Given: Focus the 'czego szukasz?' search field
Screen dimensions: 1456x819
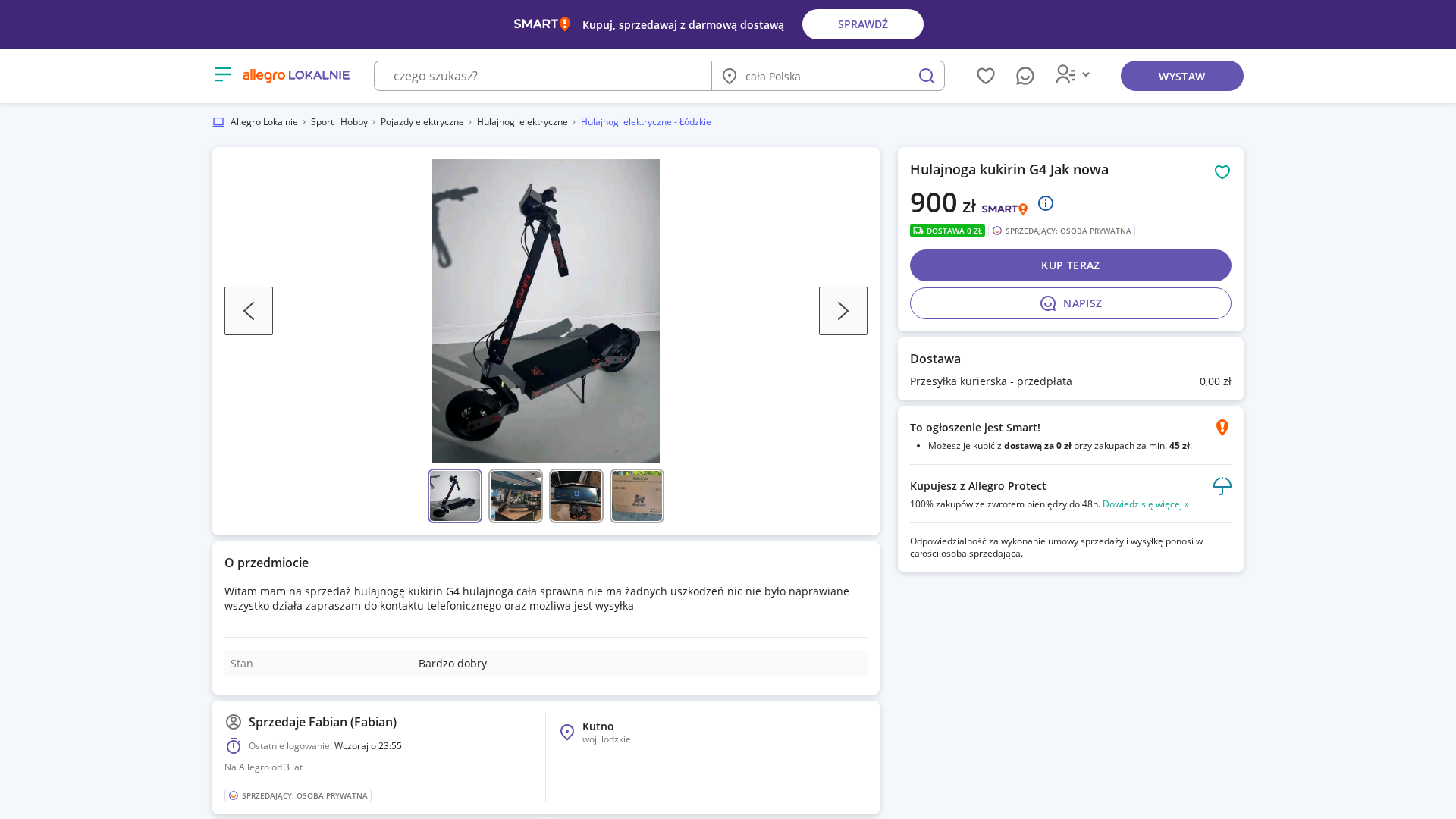Looking at the screenshot, I should tap(543, 76).
